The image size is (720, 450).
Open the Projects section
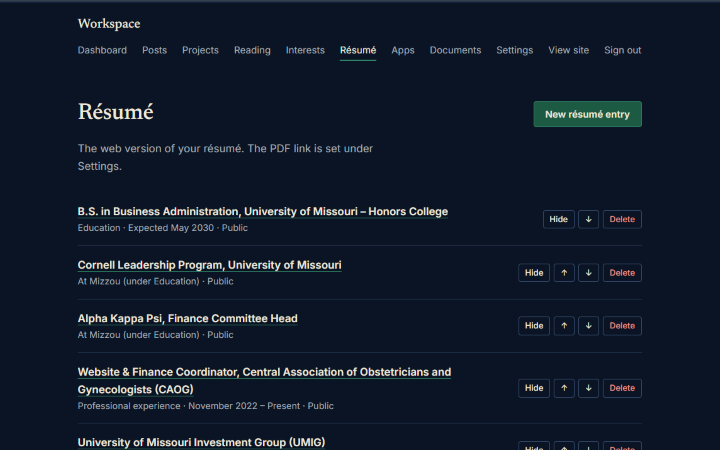click(200, 50)
